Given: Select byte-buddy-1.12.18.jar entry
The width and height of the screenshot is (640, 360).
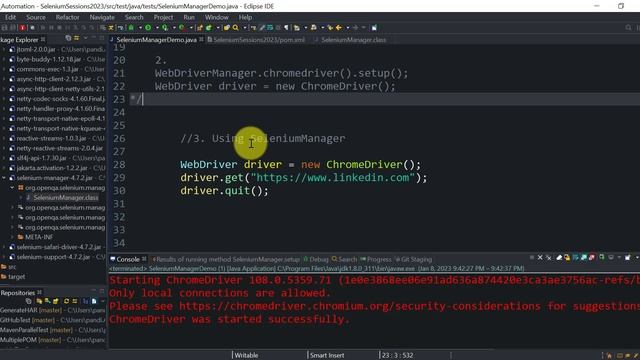Looking at the screenshot, I should pos(49,59).
